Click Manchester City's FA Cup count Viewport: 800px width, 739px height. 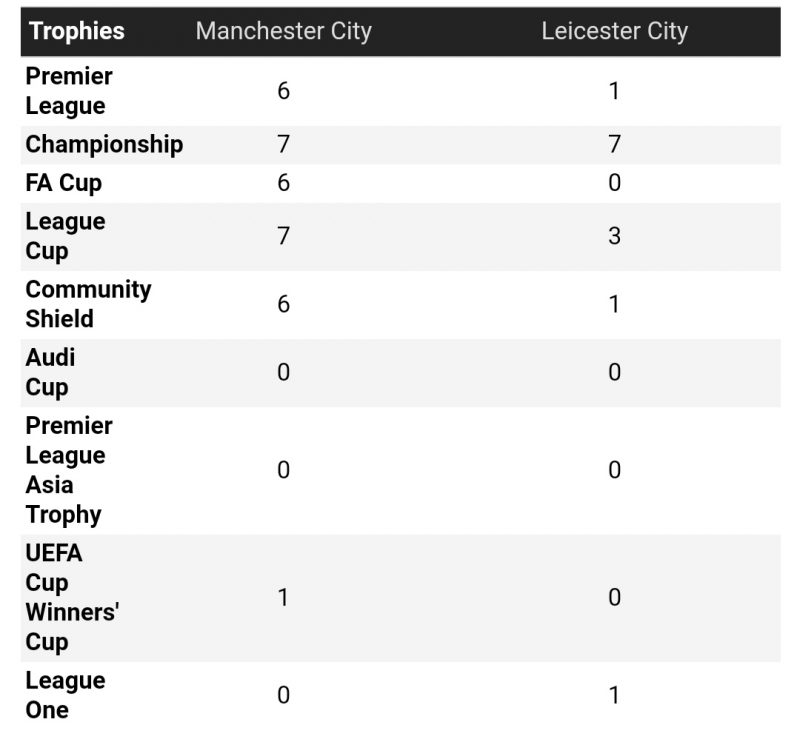pyautogui.click(x=283, y=183)
